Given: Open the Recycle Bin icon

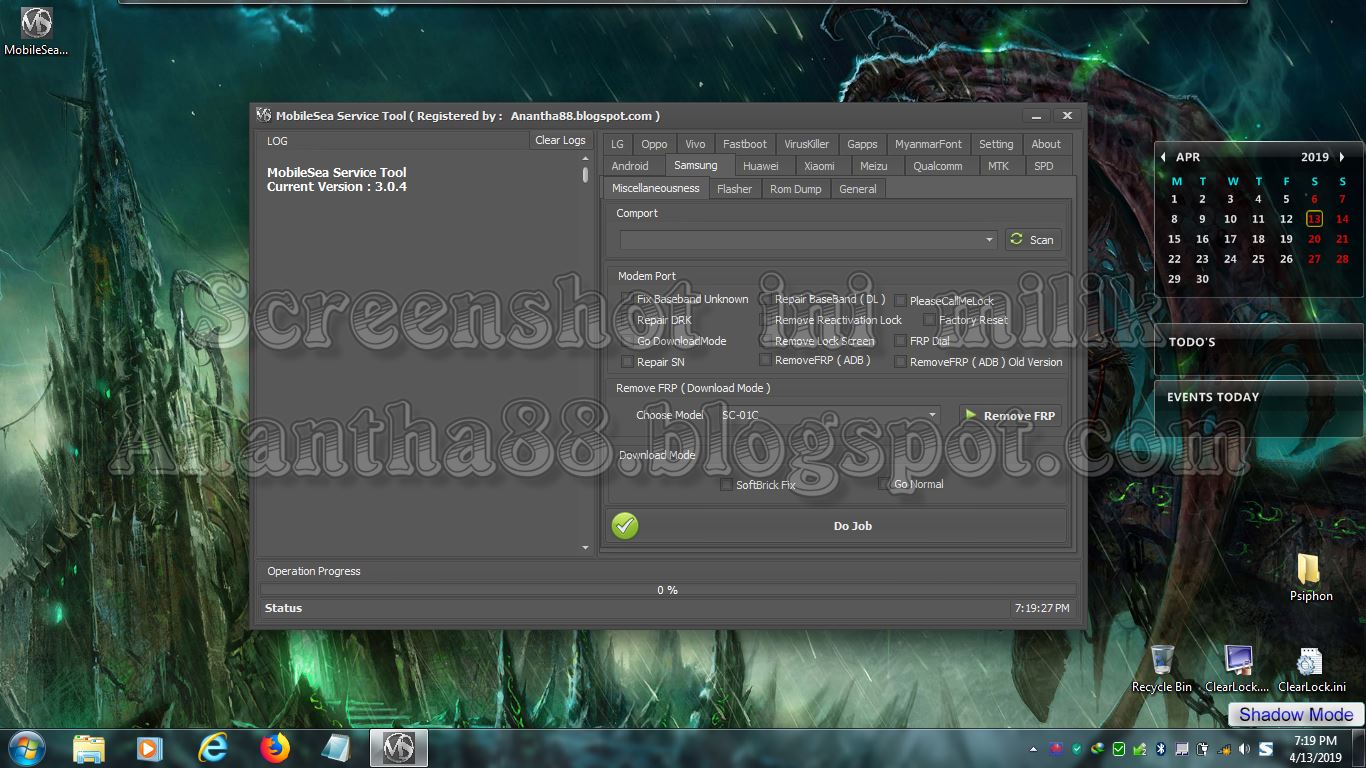Looking at the screenshot, I should tap(1161, 668).
